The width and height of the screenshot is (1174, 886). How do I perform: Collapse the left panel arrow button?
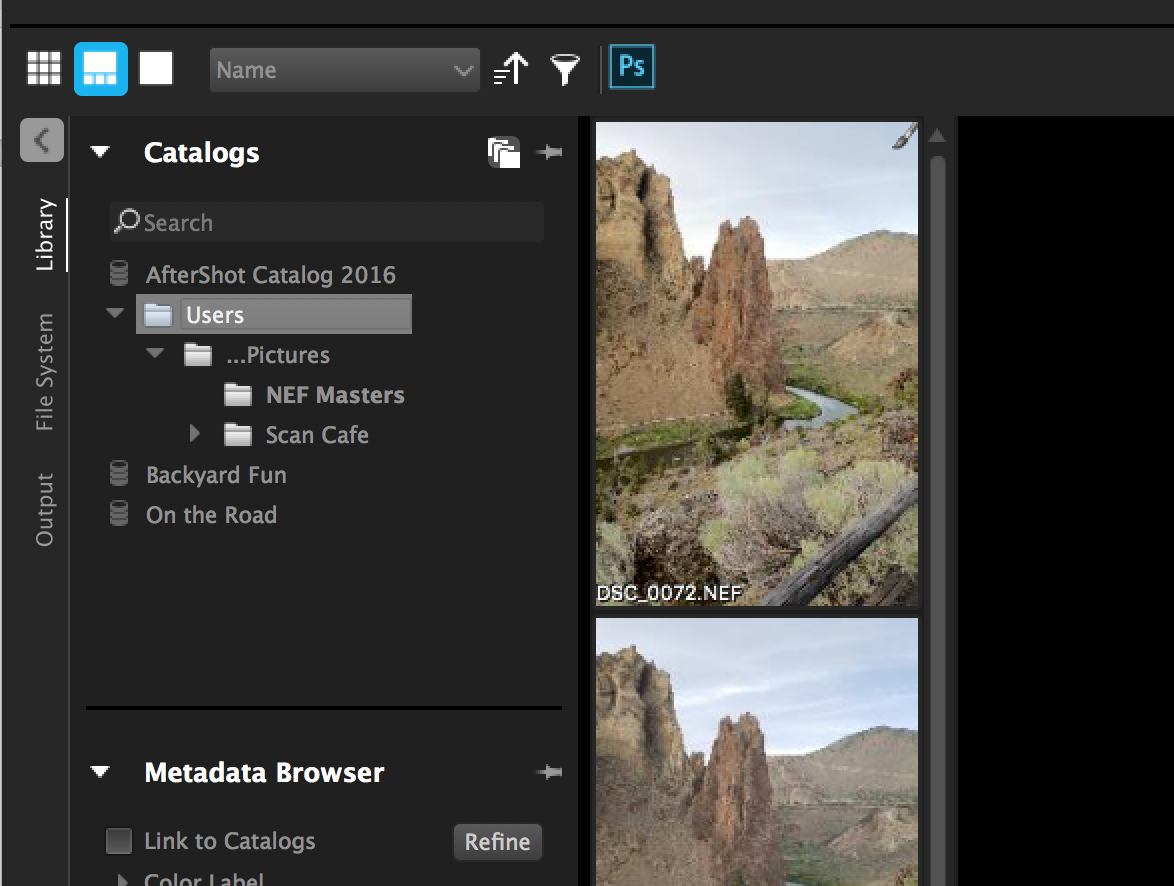tap(42, 140)
